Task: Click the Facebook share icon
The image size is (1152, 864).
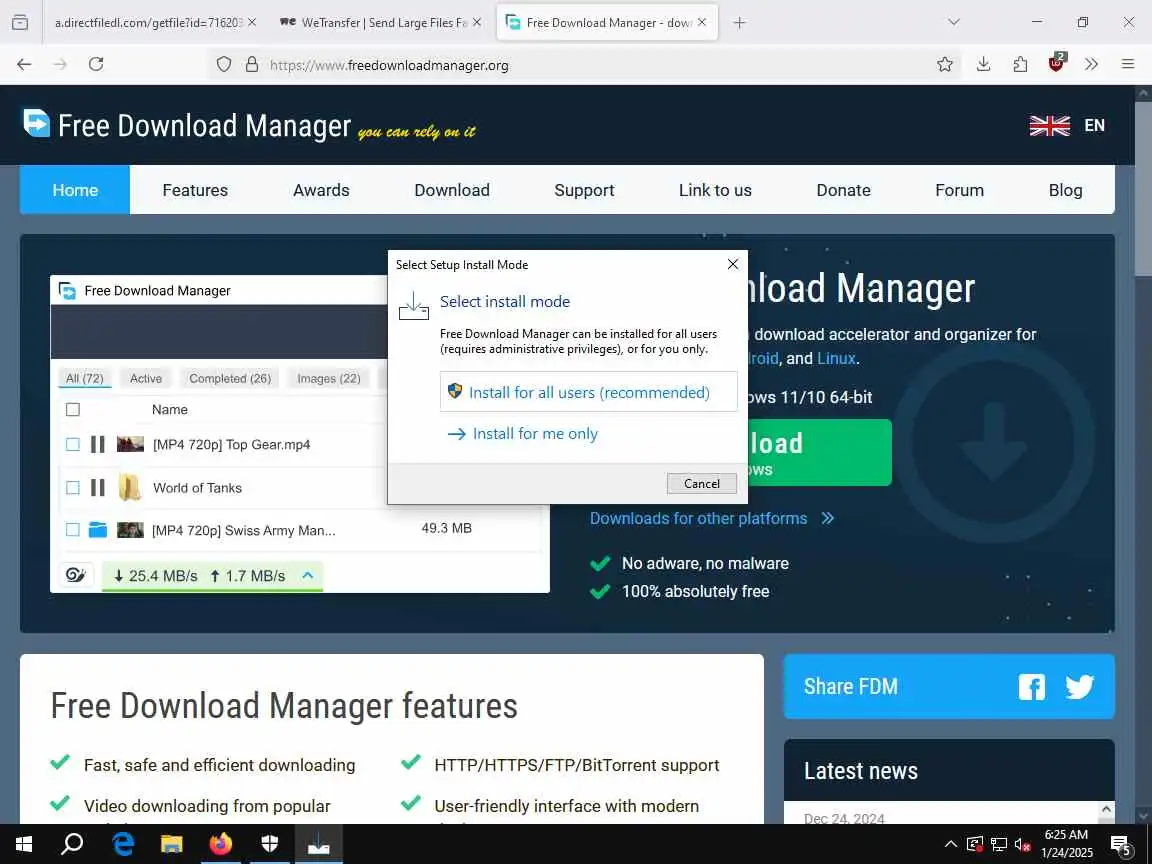Action: pos(1032,687)
